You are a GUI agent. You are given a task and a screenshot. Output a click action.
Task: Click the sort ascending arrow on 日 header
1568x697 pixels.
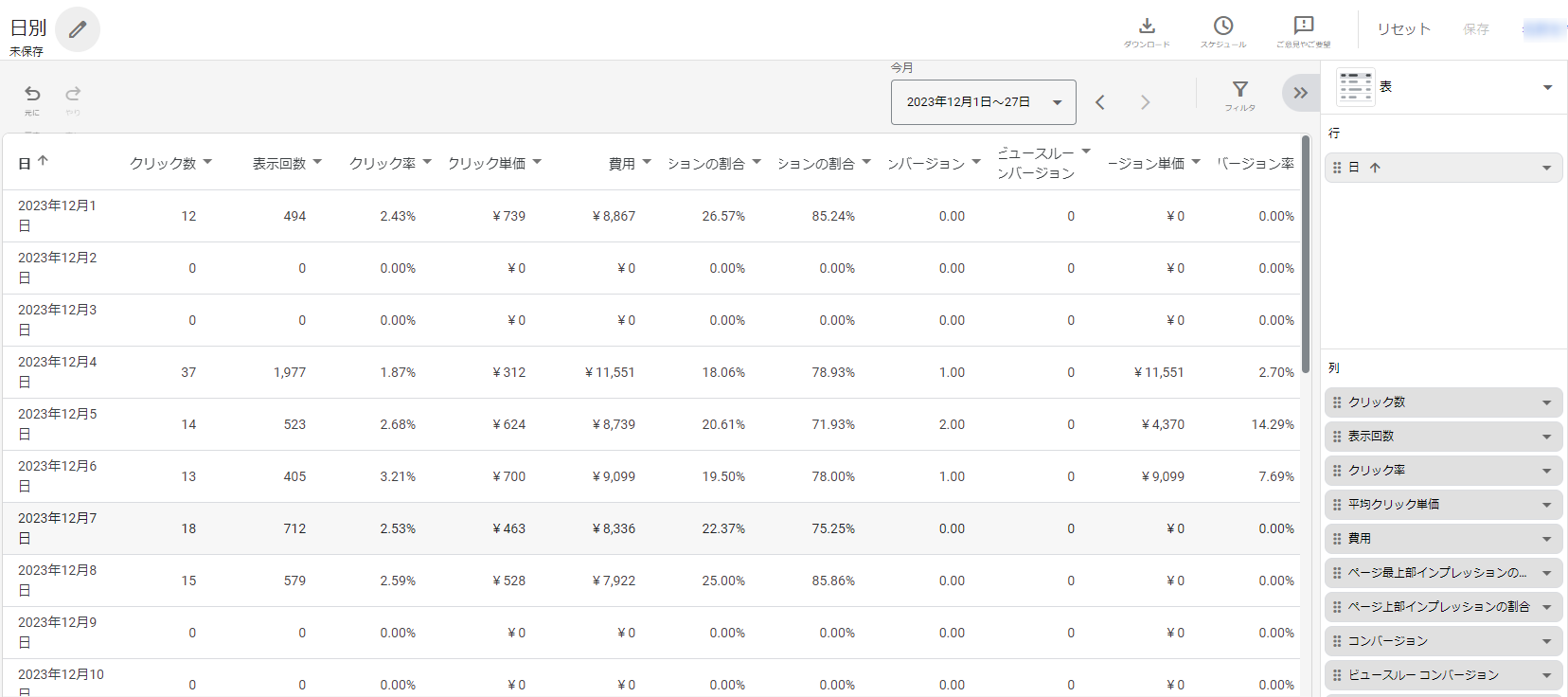(x=43, y=162)
